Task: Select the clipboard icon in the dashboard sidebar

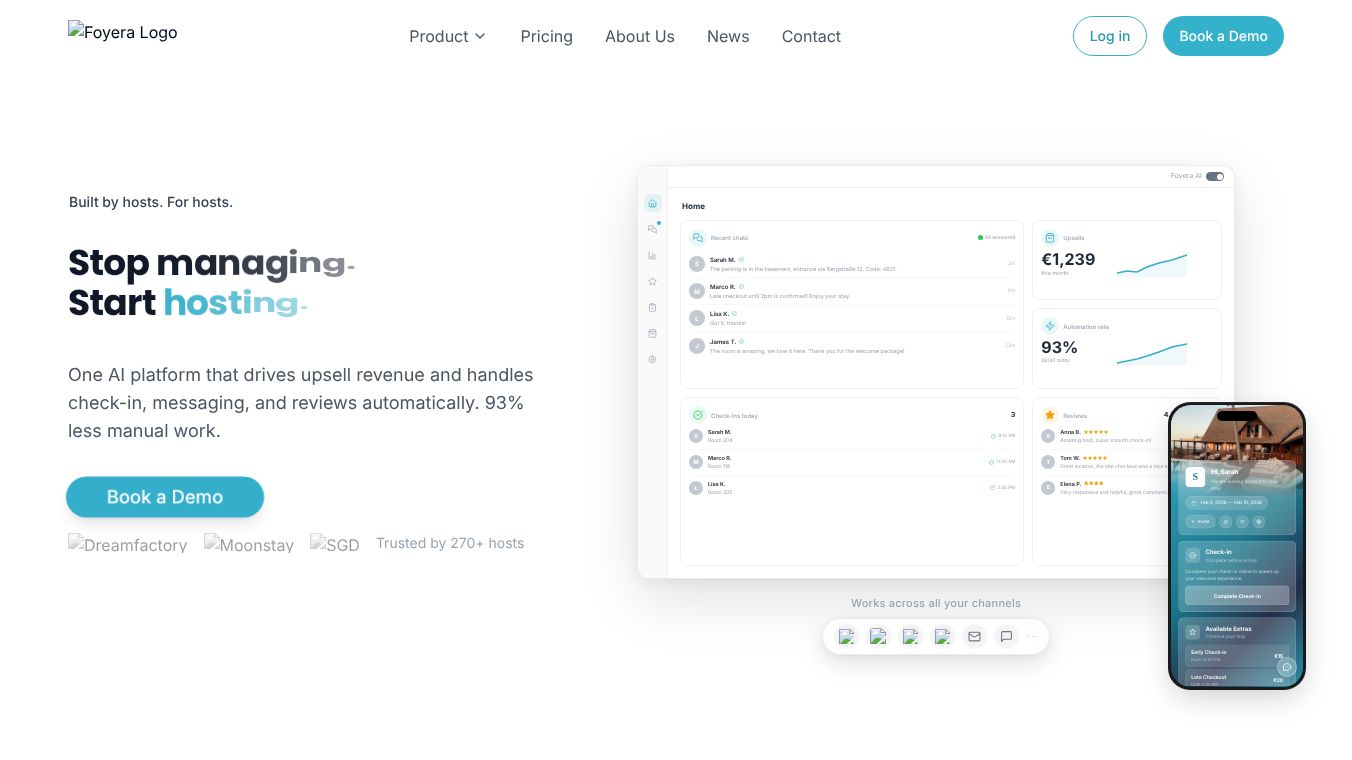Action: click(x=653, y=307)
